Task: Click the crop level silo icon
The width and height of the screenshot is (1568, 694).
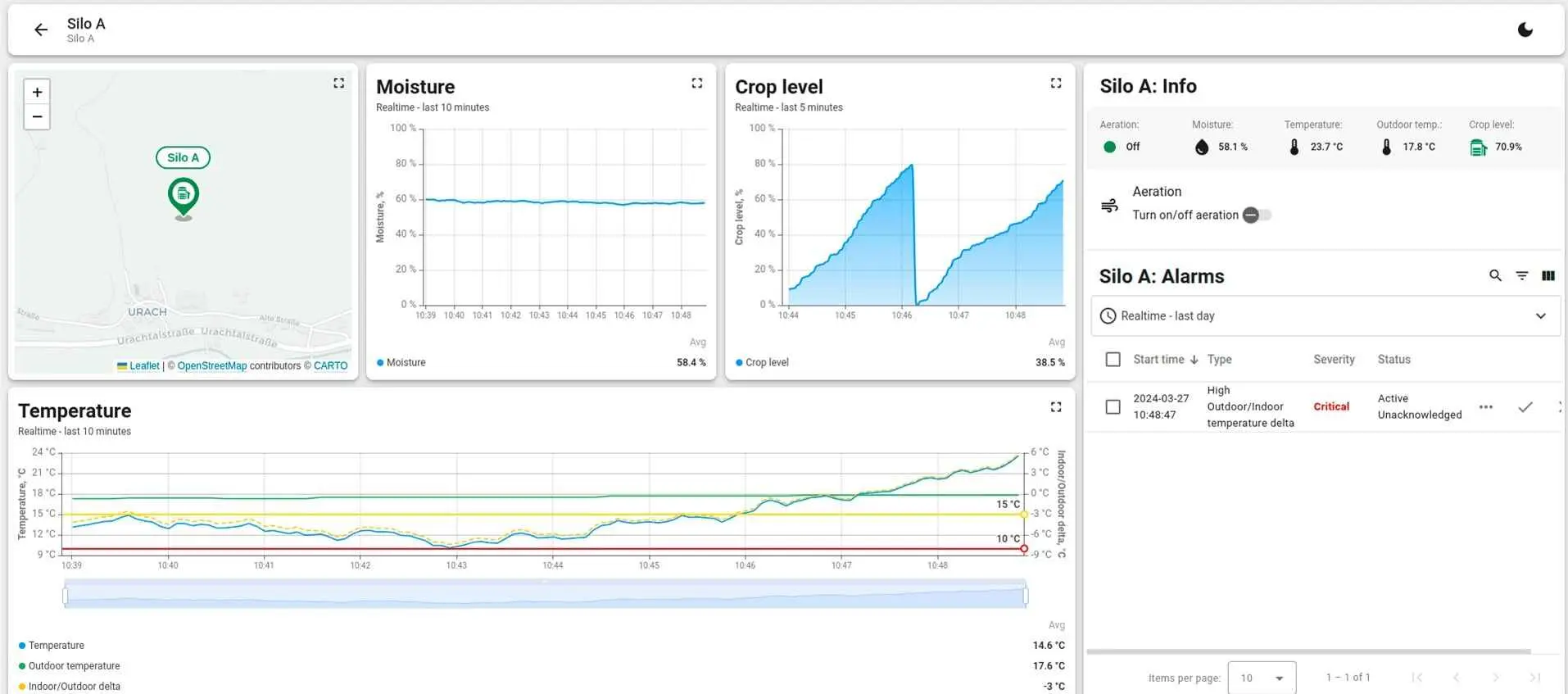Action: point(1478,147)
